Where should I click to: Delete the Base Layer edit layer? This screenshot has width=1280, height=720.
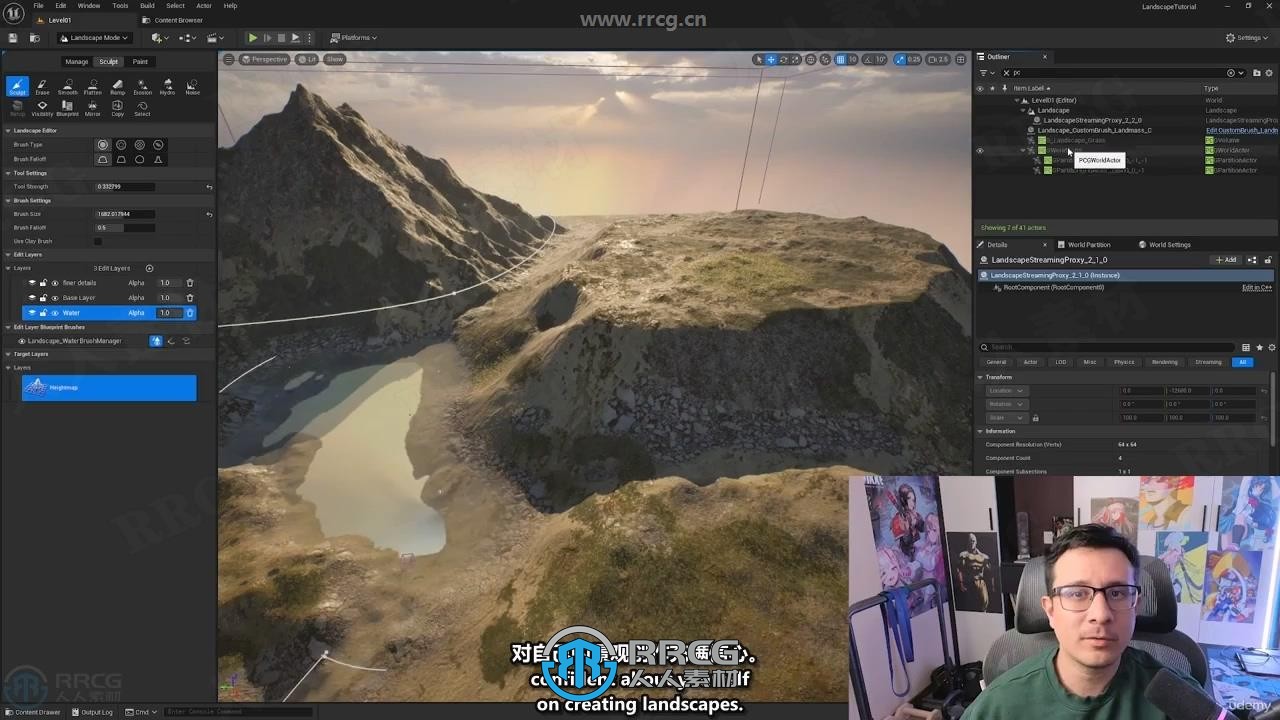tap(190, 298)
